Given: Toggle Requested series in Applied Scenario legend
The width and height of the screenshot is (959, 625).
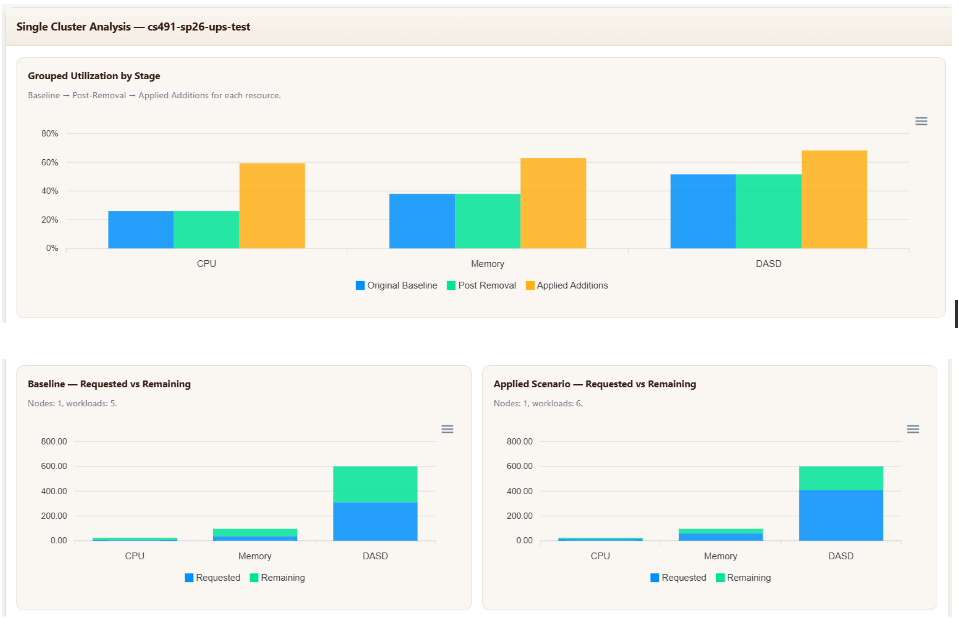Looking at the screenshot, I should pyautogui.click(x=678, y=578).
